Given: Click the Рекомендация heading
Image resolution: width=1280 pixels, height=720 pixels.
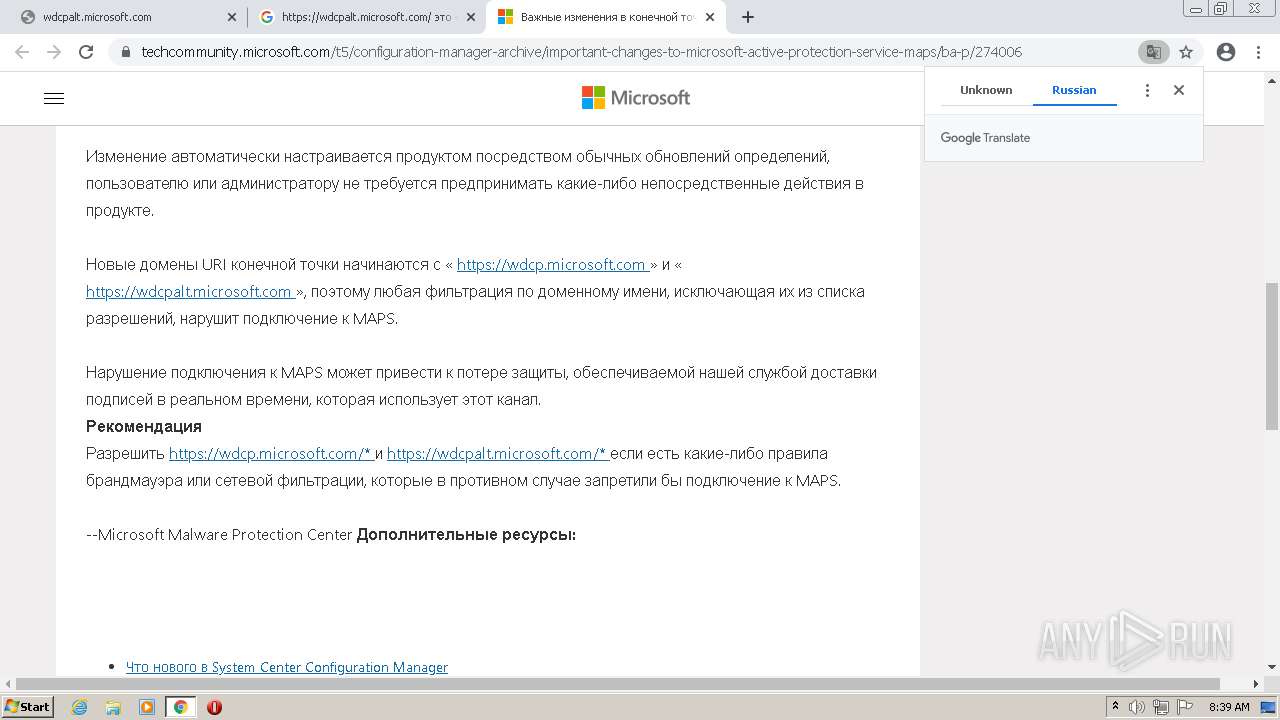Looking at the screenshot, I should 144,427.
